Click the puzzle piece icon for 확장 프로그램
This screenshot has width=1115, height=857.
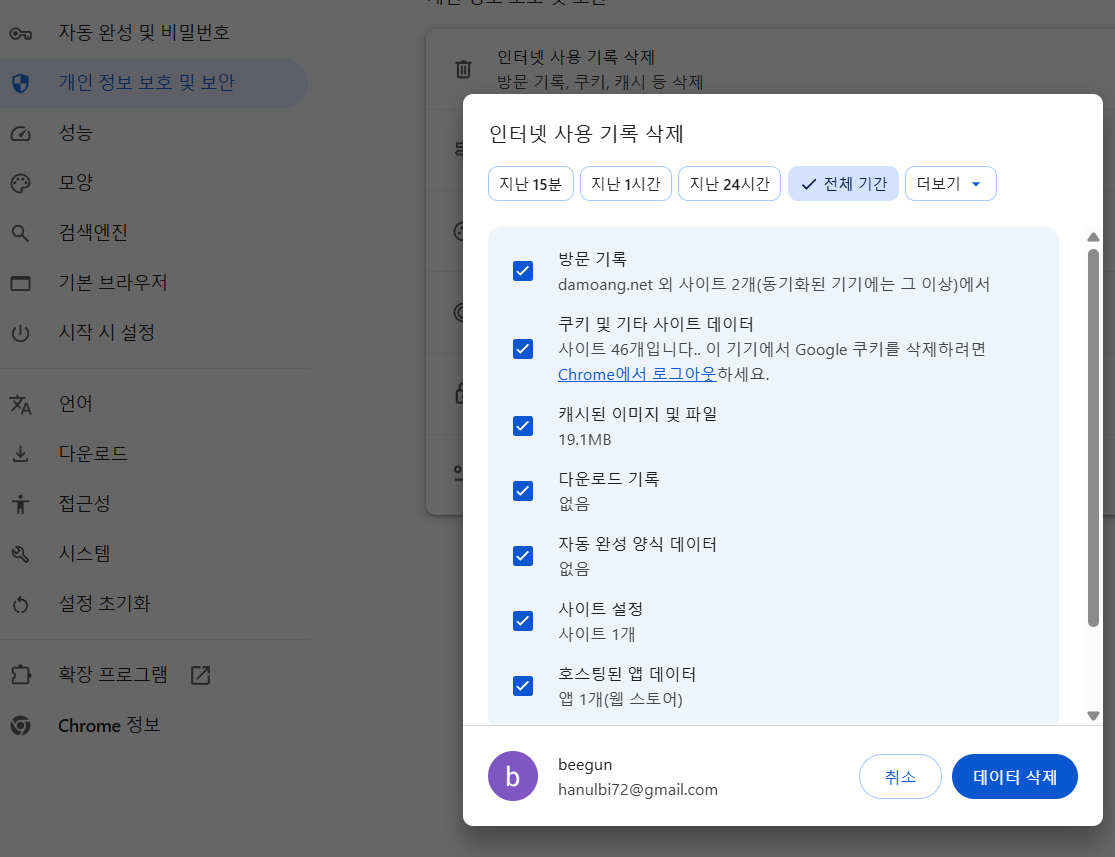[21, 674]
